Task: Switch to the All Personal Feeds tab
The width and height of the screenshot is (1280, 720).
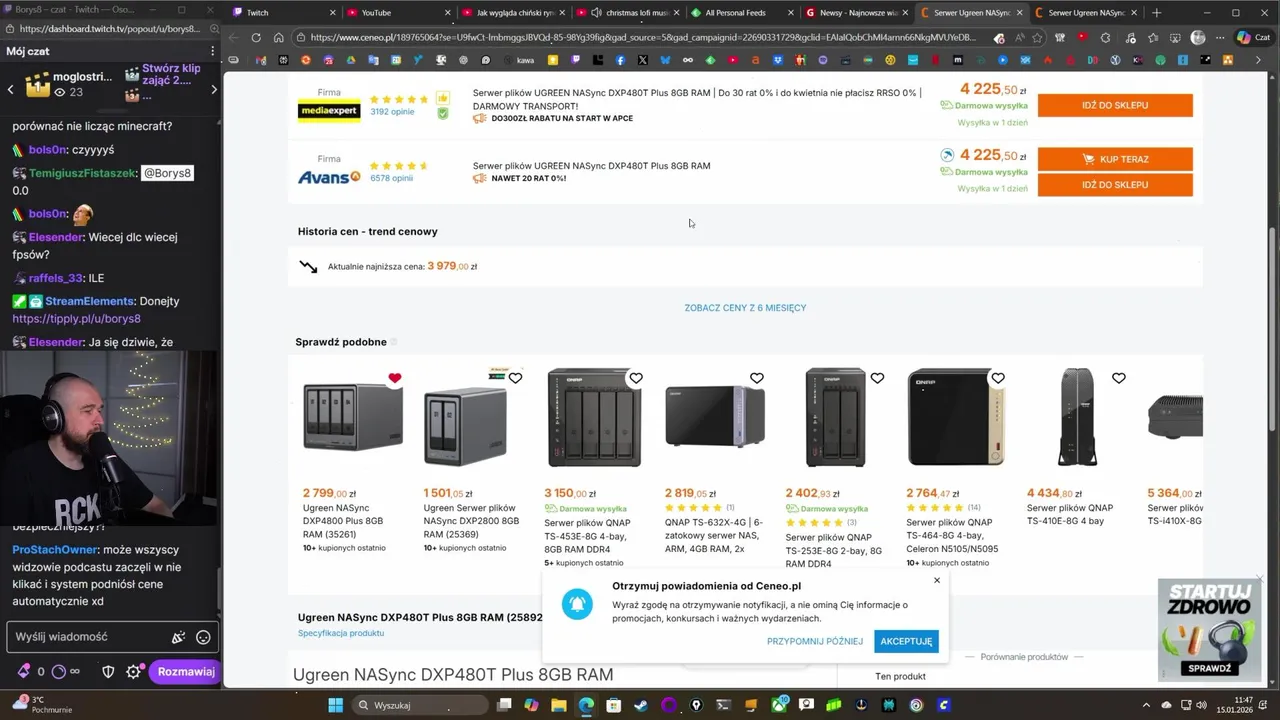Action: click(743, 13)
